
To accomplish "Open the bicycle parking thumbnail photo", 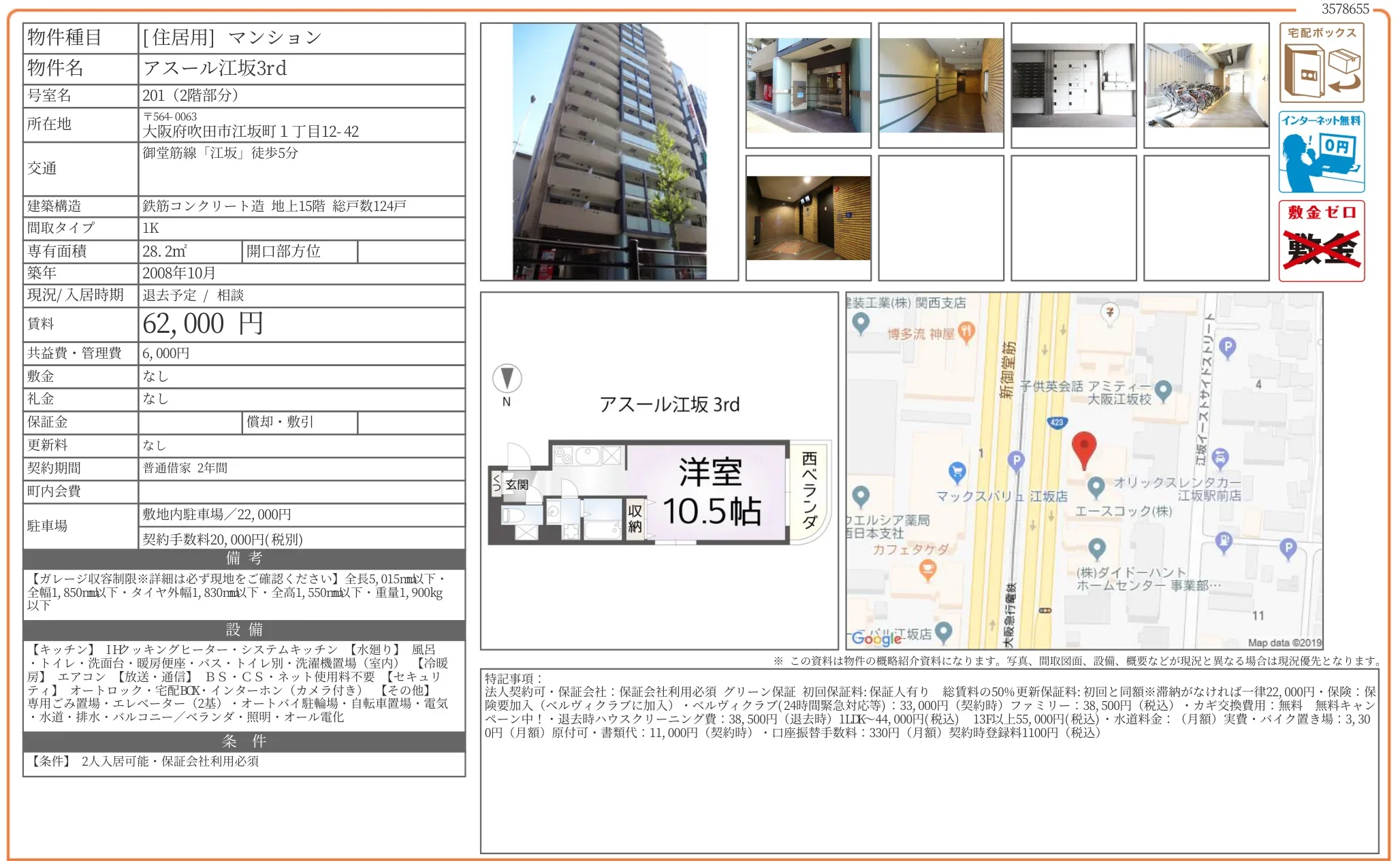I will tap(1206, 86).
